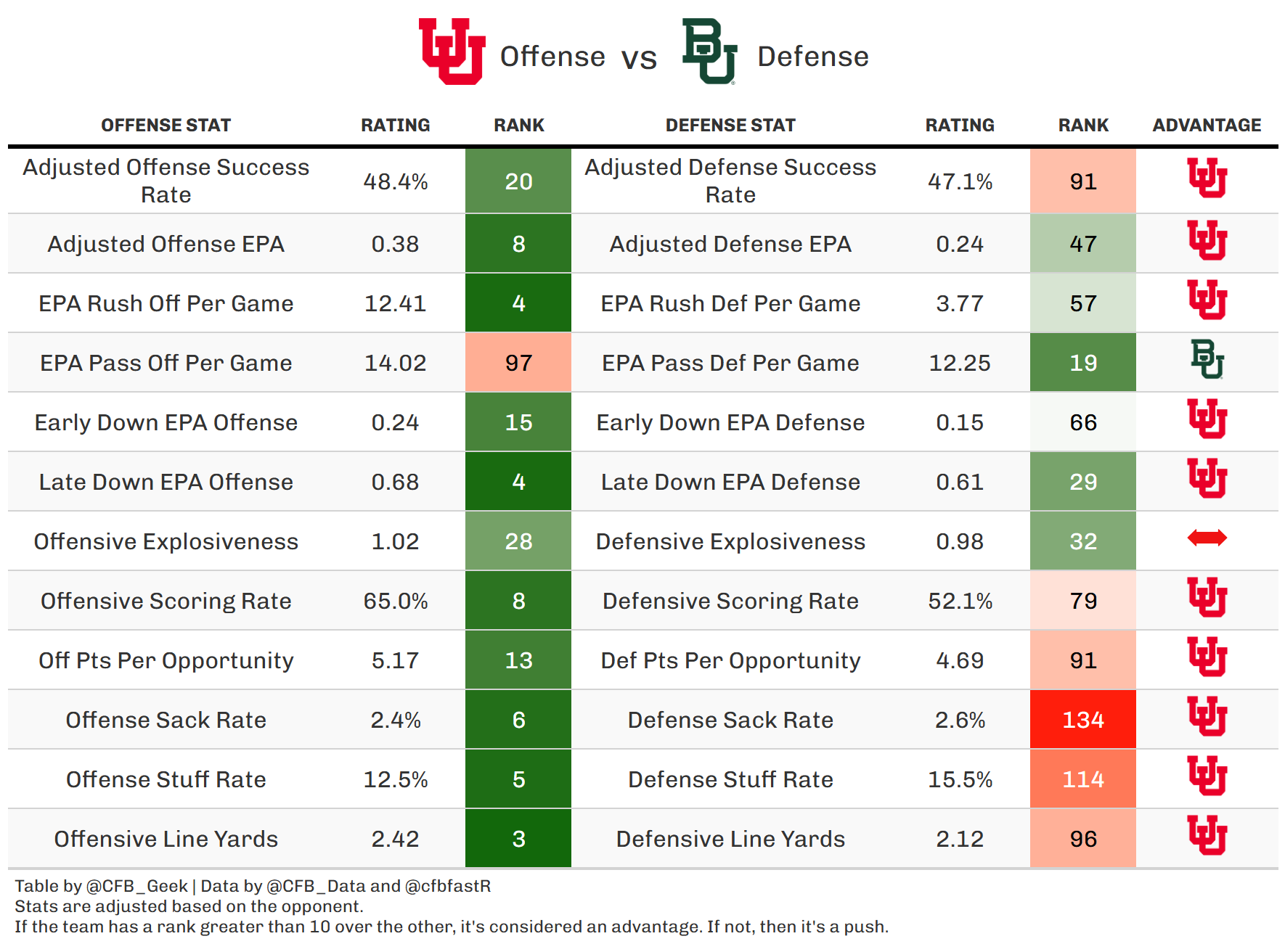The width and height of the screenshot is (1285, 952).
Task: Select Baylor advantage icon for EPA Pass row
Action: [1207, 360]
